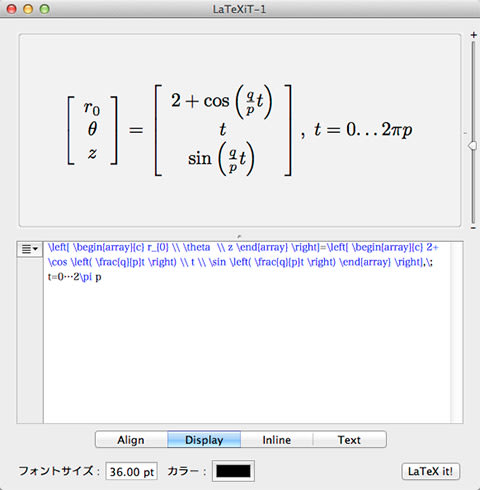This screenshot has width=480, height=490.
Task: Click the font size field 36.00 pt
Action: tap(131, 472)
